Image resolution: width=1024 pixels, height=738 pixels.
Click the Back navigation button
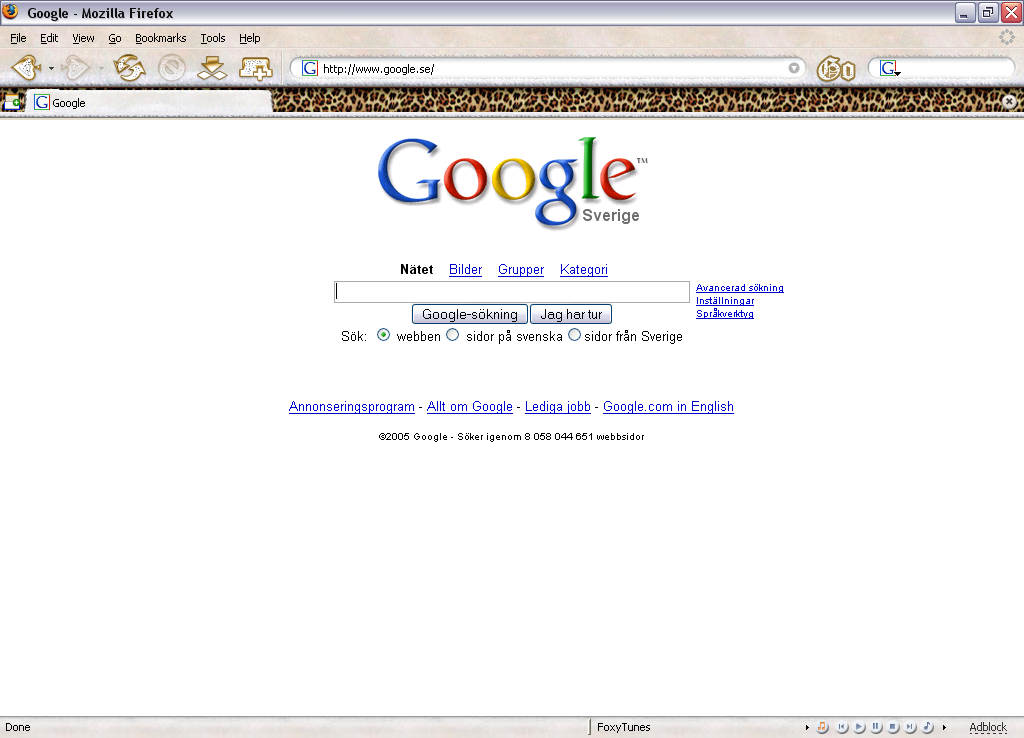pyautogui.click(x=26, y=68)
